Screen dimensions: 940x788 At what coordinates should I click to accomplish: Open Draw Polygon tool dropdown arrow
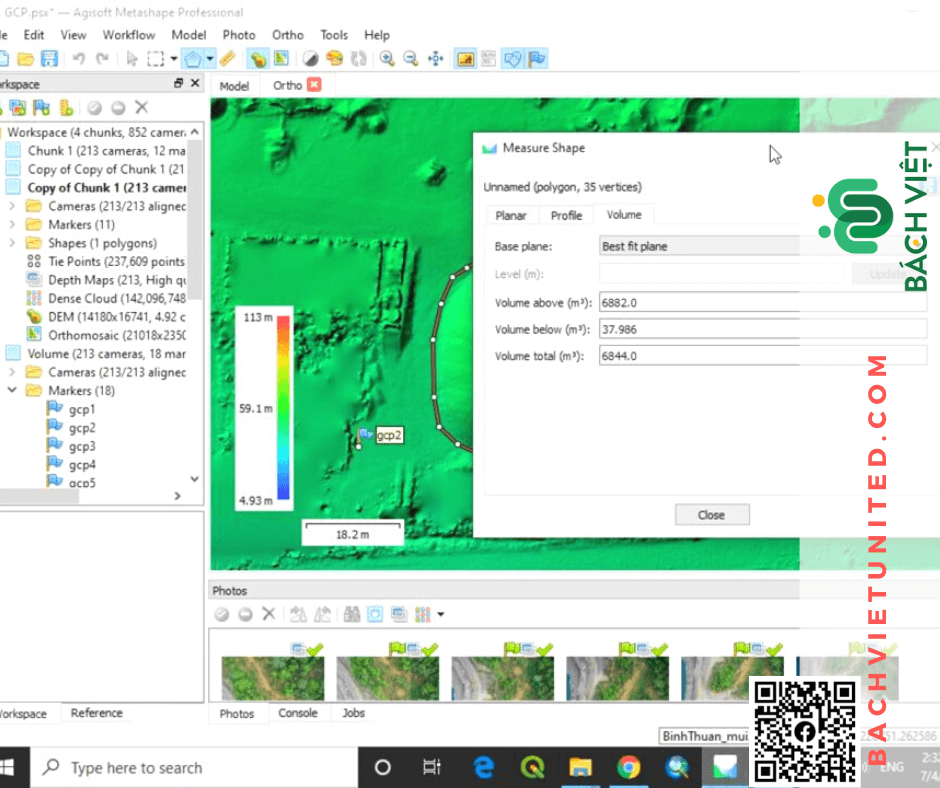(x=210, y=59)
